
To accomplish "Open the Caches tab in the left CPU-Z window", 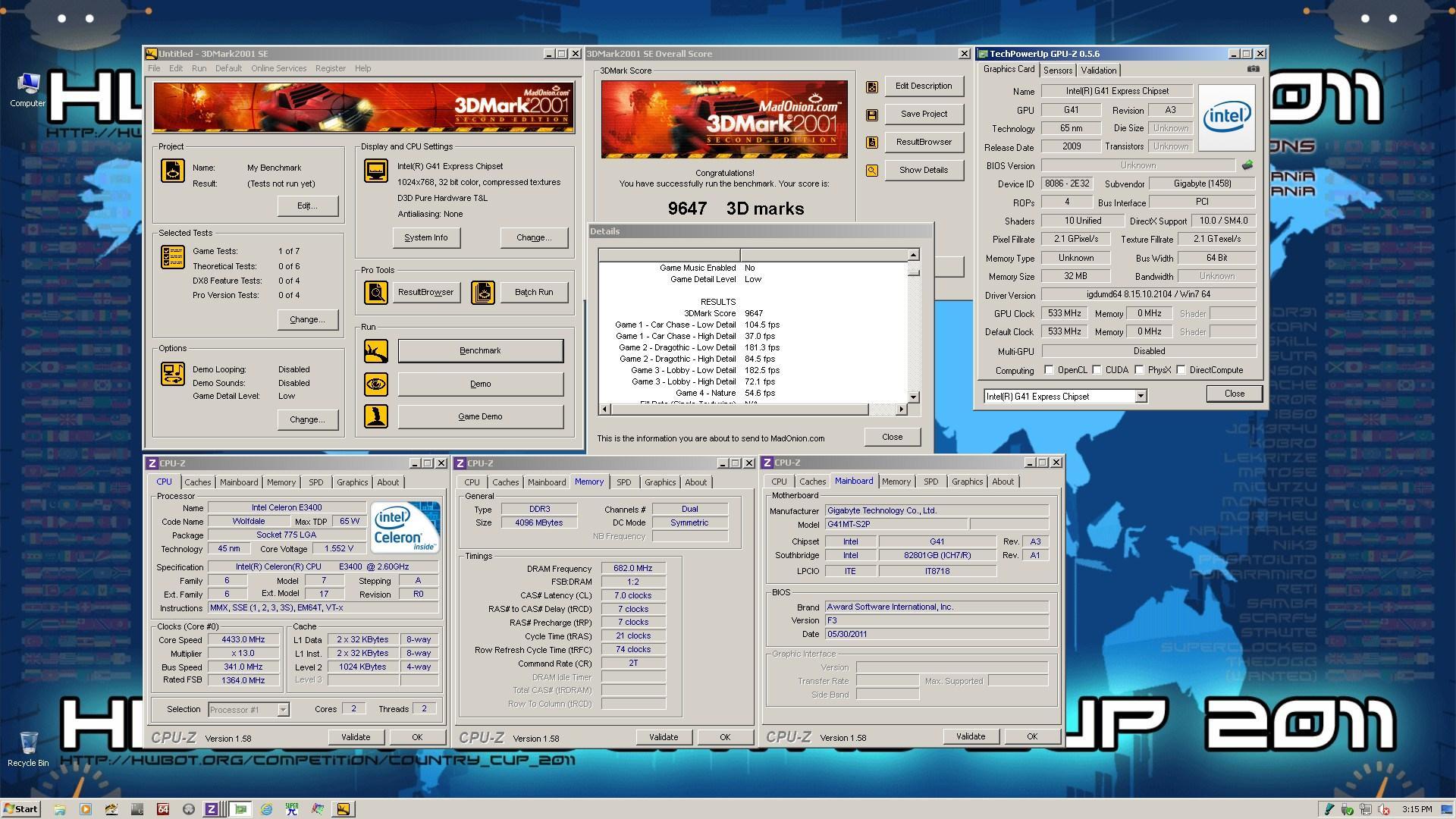I will click(198, 482).
